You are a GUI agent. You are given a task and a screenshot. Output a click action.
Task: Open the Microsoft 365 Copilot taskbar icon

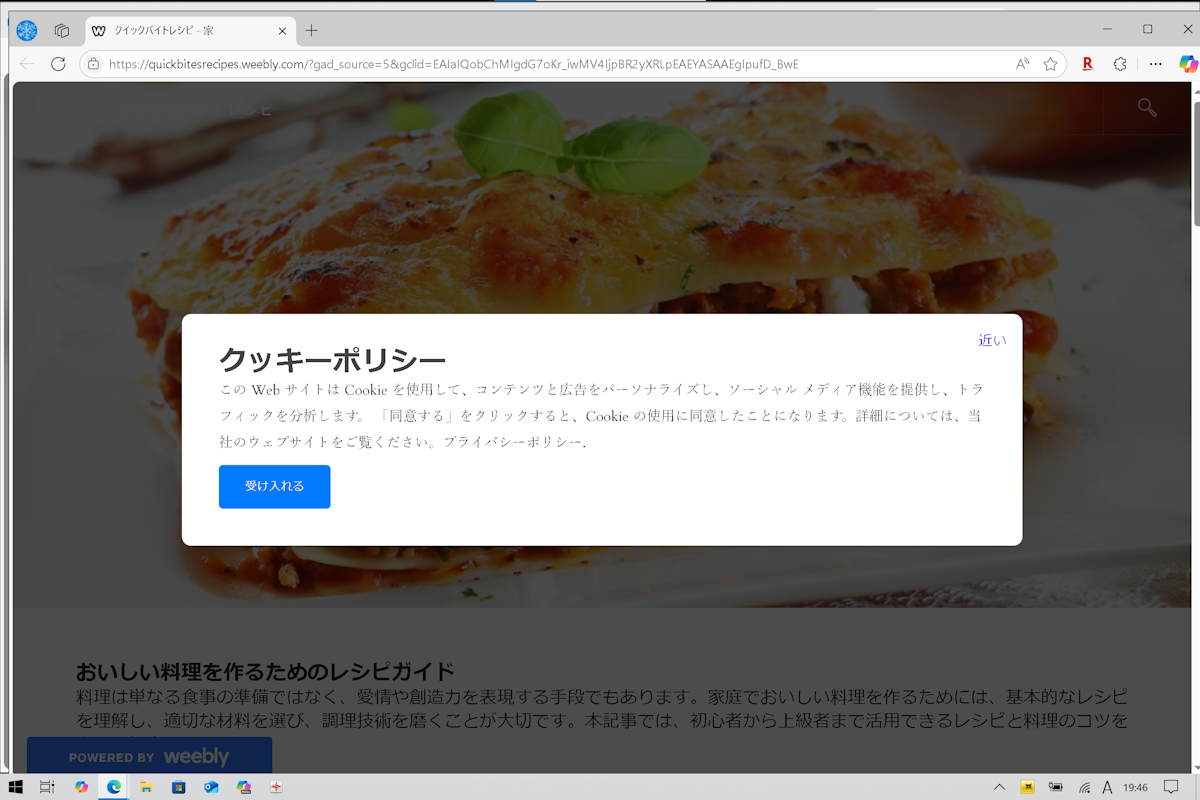click(x=243, y=787)
